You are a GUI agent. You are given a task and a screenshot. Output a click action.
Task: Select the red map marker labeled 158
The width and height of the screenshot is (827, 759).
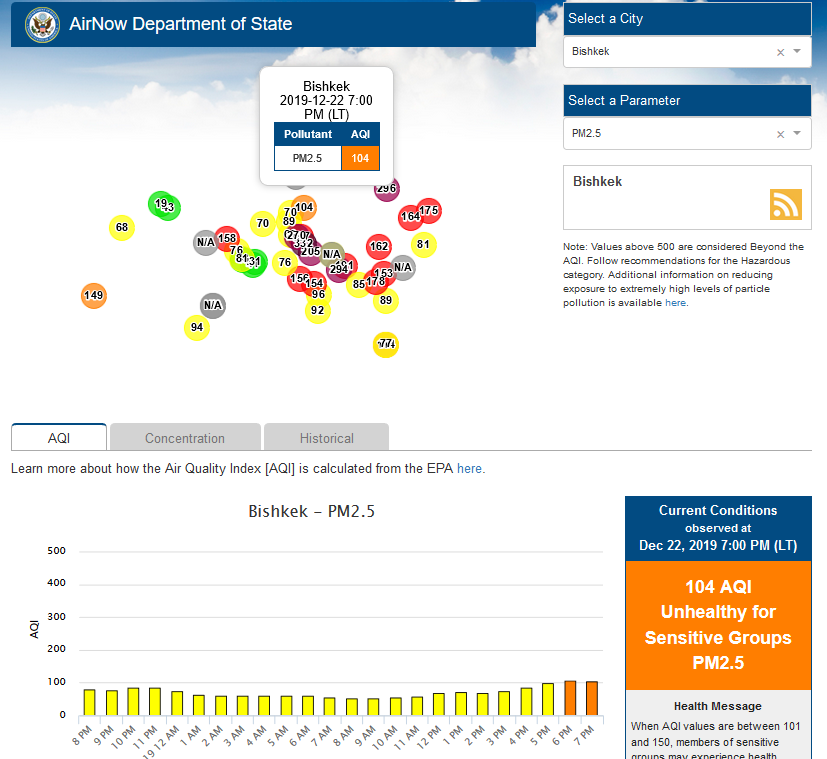(x=227, y=238)
